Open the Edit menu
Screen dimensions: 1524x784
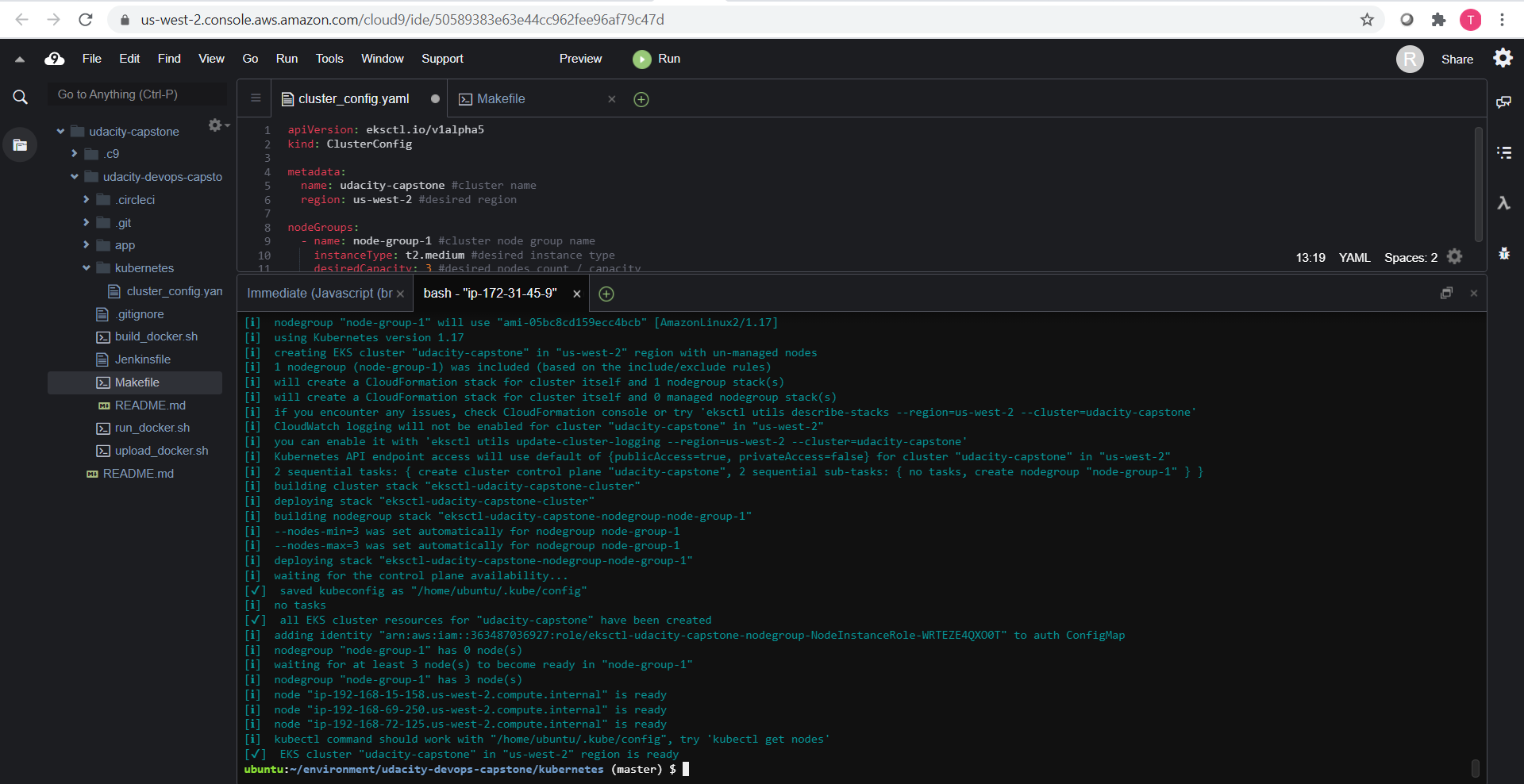pyautogui.click(x=129, y=59)
